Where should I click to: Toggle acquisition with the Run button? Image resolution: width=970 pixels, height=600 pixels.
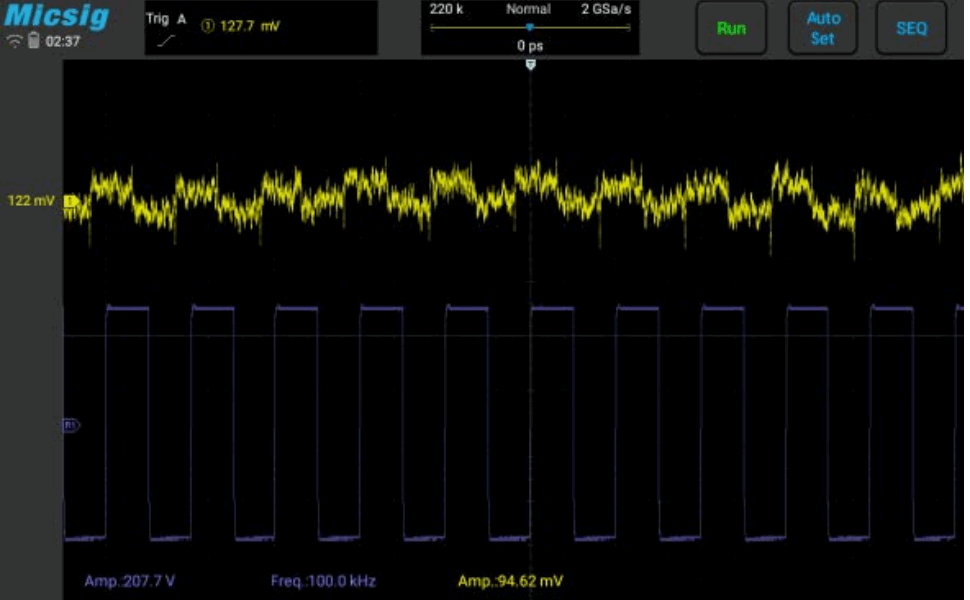(x=731, y=28)
